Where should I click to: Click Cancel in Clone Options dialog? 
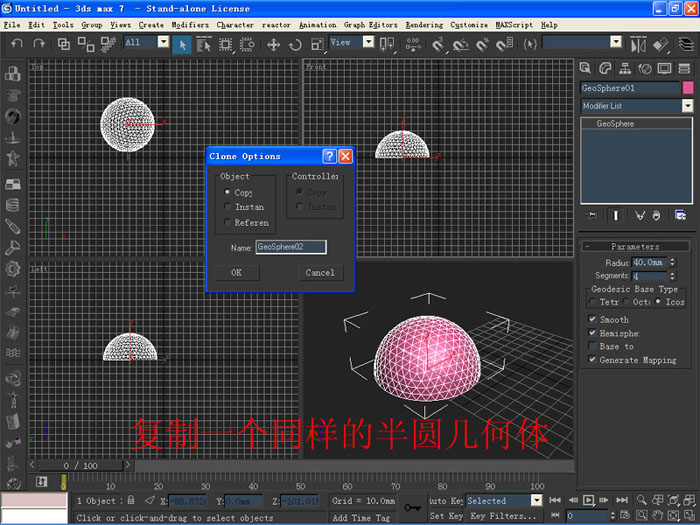320,273
